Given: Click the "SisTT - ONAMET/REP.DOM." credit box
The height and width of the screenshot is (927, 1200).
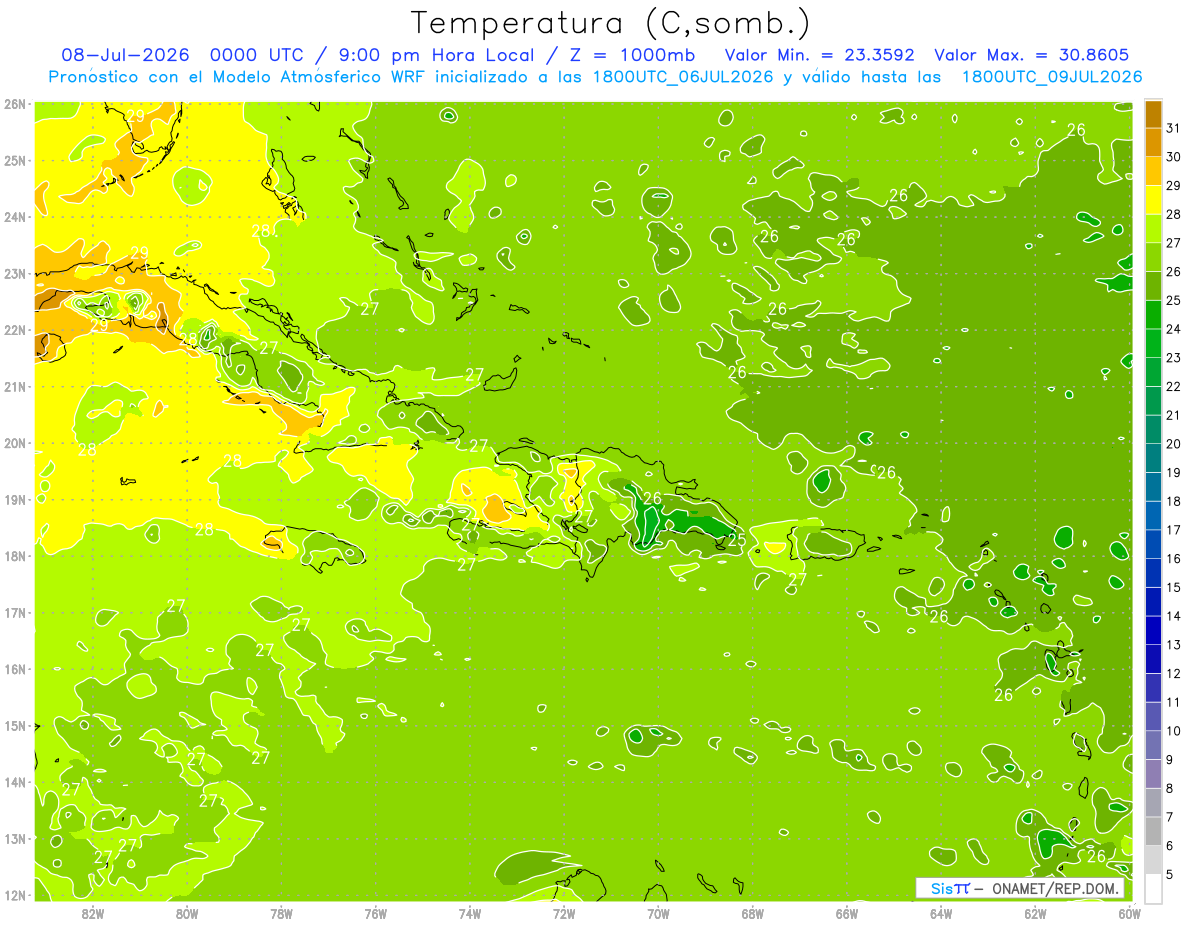Looking at the screenshot, I should [x=1020, y=888].
